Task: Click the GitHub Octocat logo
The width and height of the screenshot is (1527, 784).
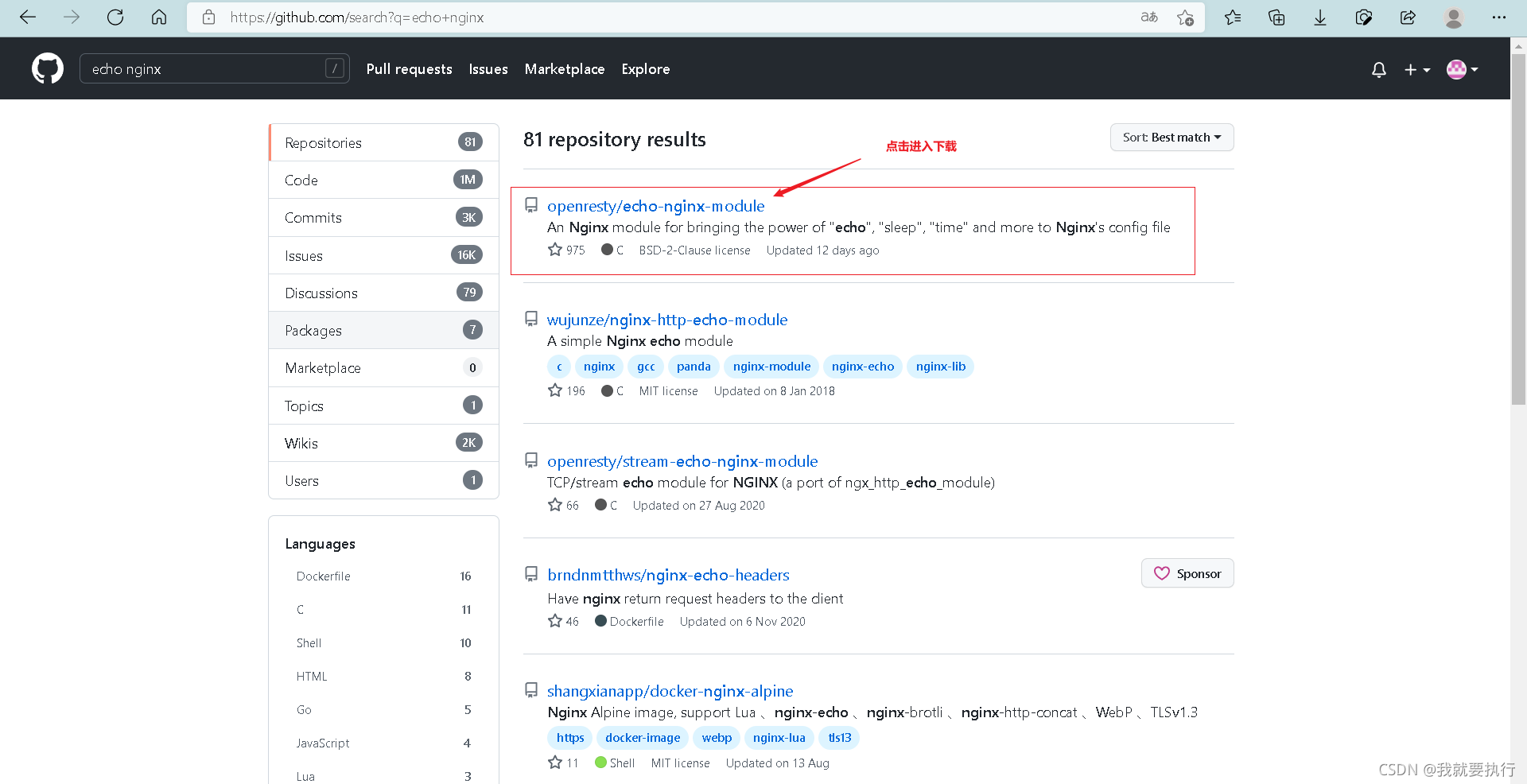Action: [48, 69]
